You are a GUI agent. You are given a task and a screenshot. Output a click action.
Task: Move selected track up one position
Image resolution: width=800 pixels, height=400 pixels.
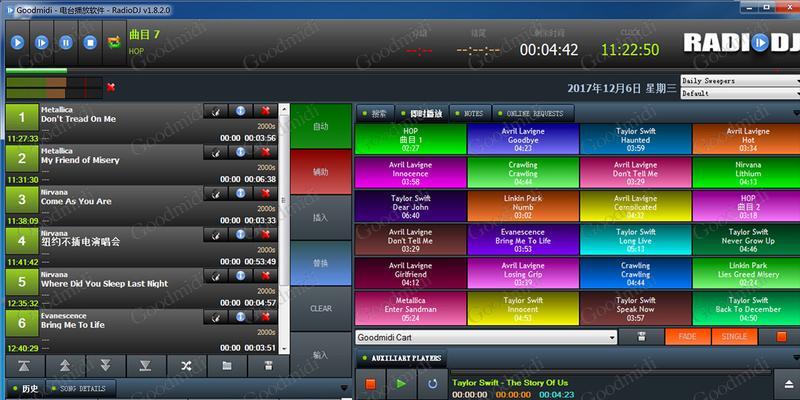65,366
